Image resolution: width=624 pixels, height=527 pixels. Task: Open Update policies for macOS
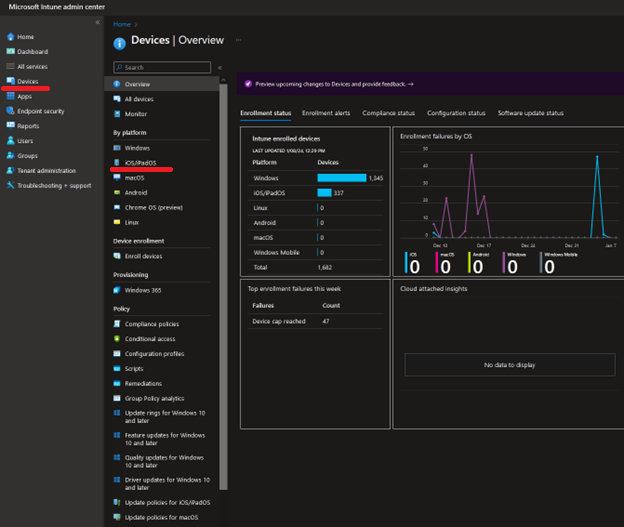pyautogui.click(x=161, y=517)
